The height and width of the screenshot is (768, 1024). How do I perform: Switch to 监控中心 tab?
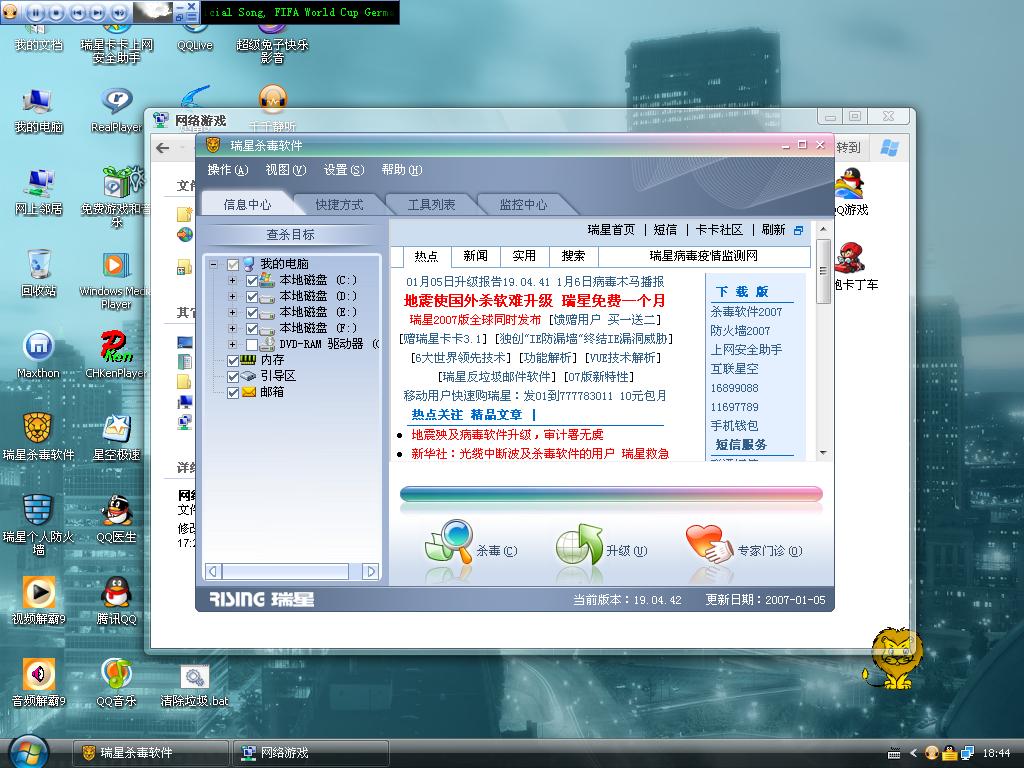[523, 204]
